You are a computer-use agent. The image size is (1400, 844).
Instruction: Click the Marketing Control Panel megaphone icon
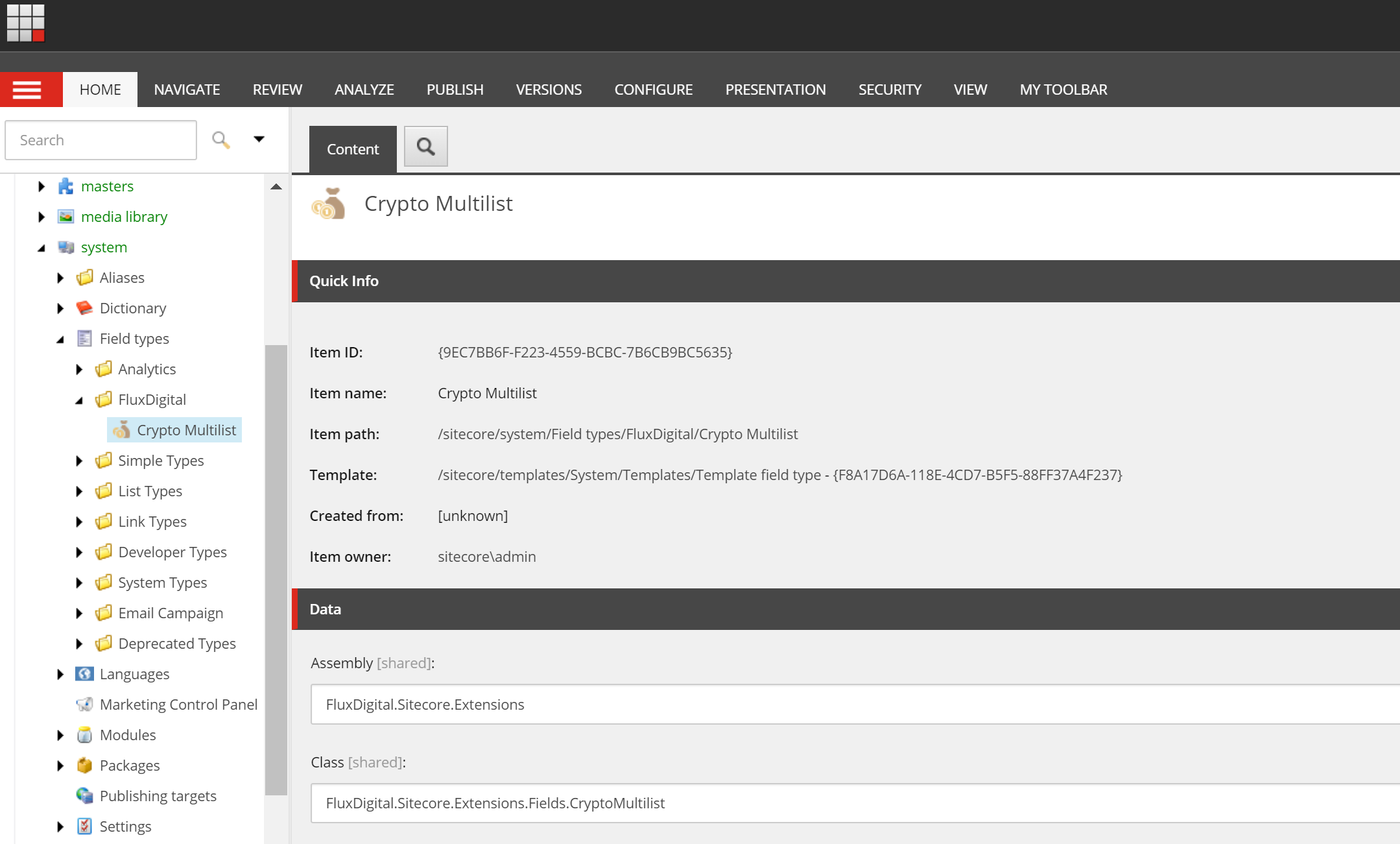point(85,705)
